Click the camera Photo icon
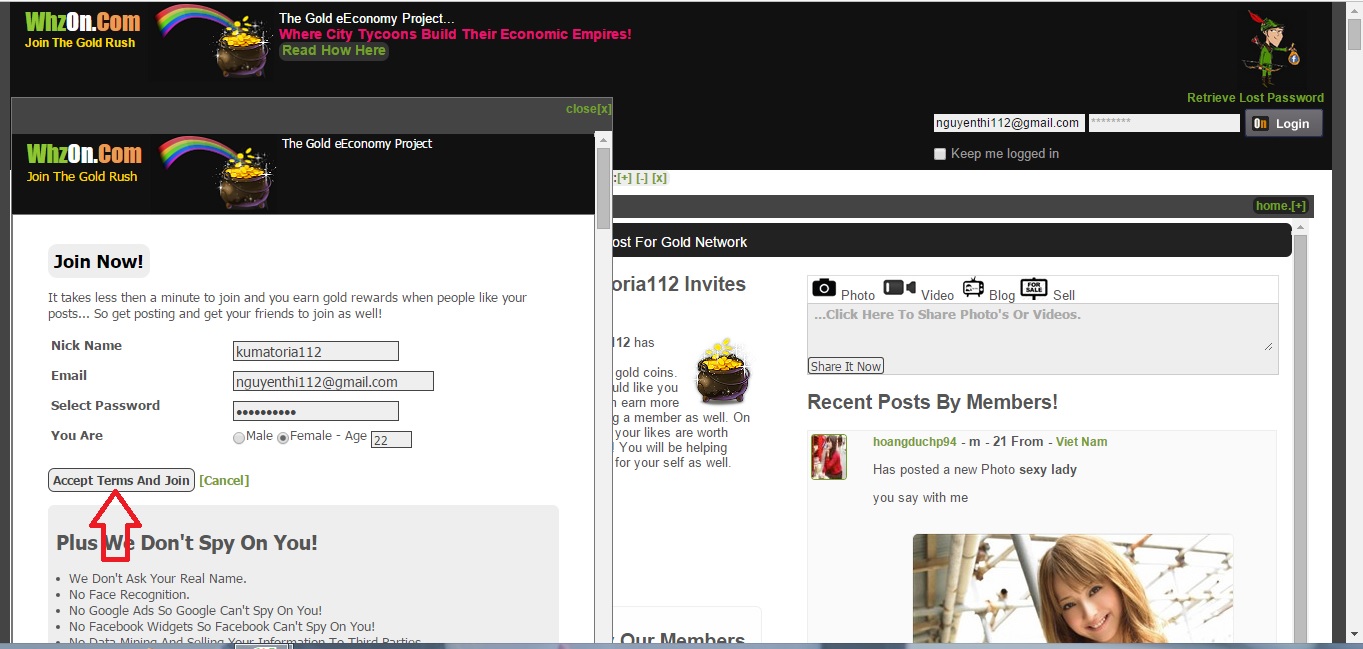The height and width of the screenshot is (649, 1363). pyautogui.click(x=823, y=288)
